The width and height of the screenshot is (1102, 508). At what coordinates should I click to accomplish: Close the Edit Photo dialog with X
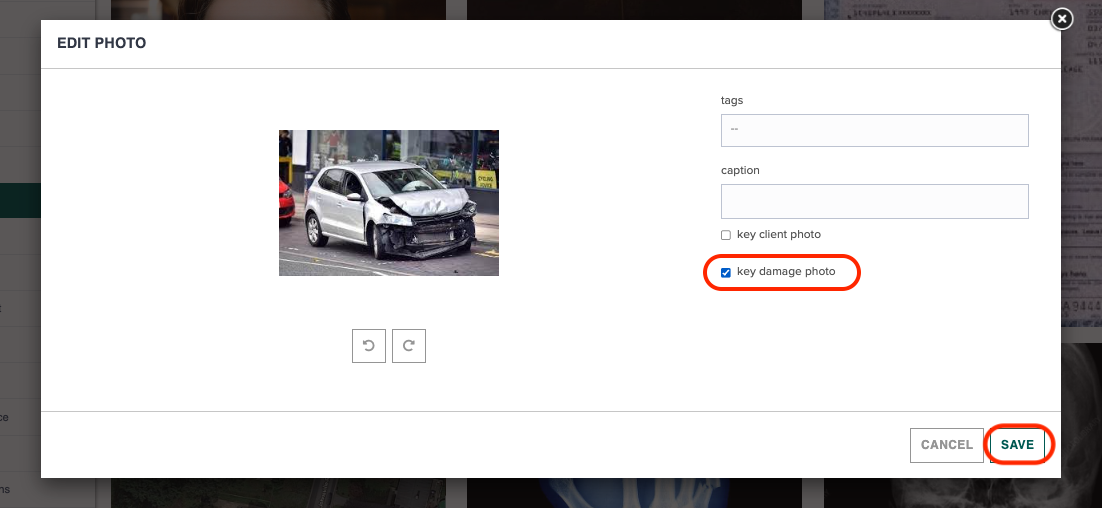pos(1062,19)
